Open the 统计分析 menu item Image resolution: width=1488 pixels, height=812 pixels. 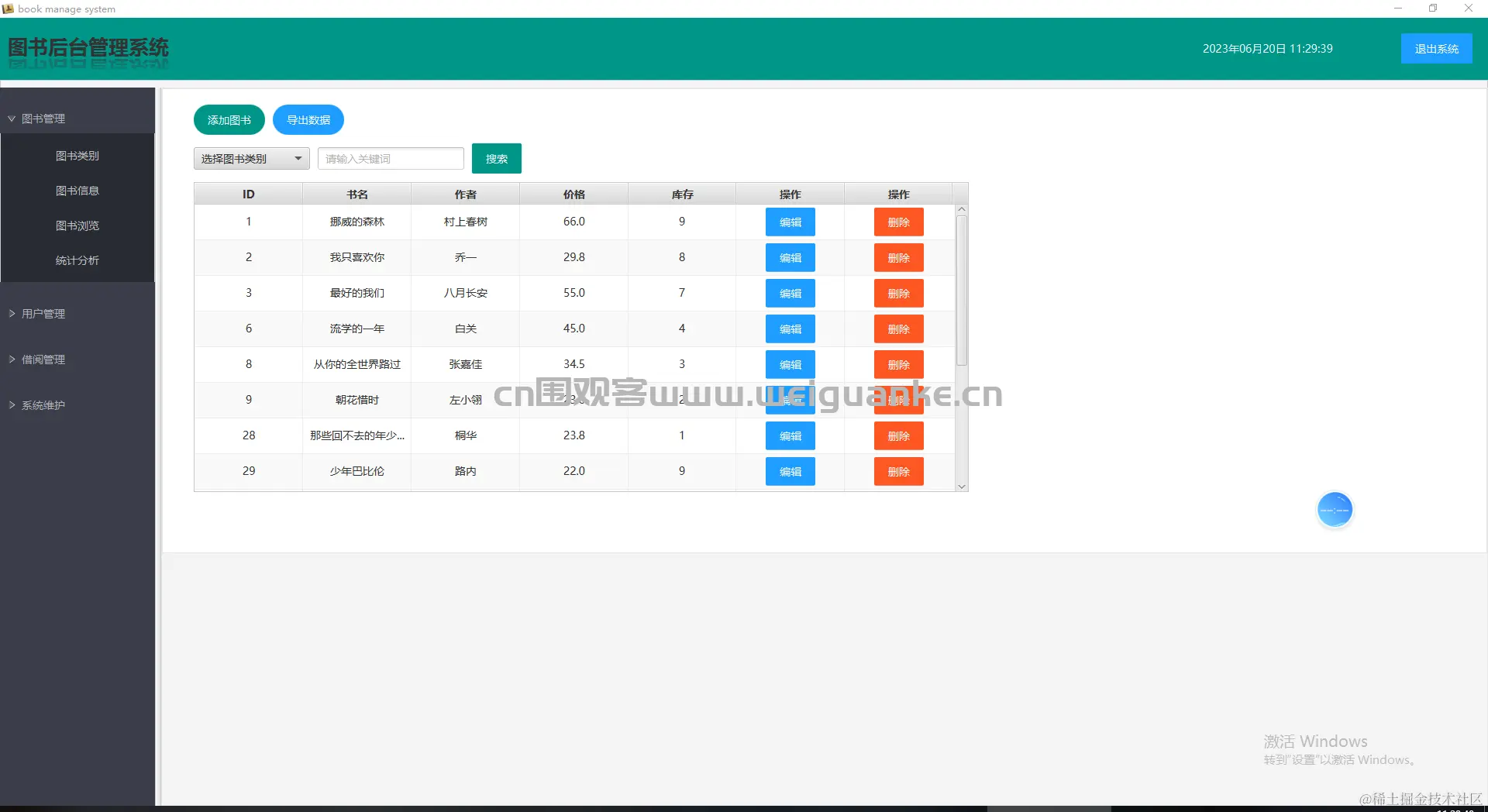pos(77,260)
